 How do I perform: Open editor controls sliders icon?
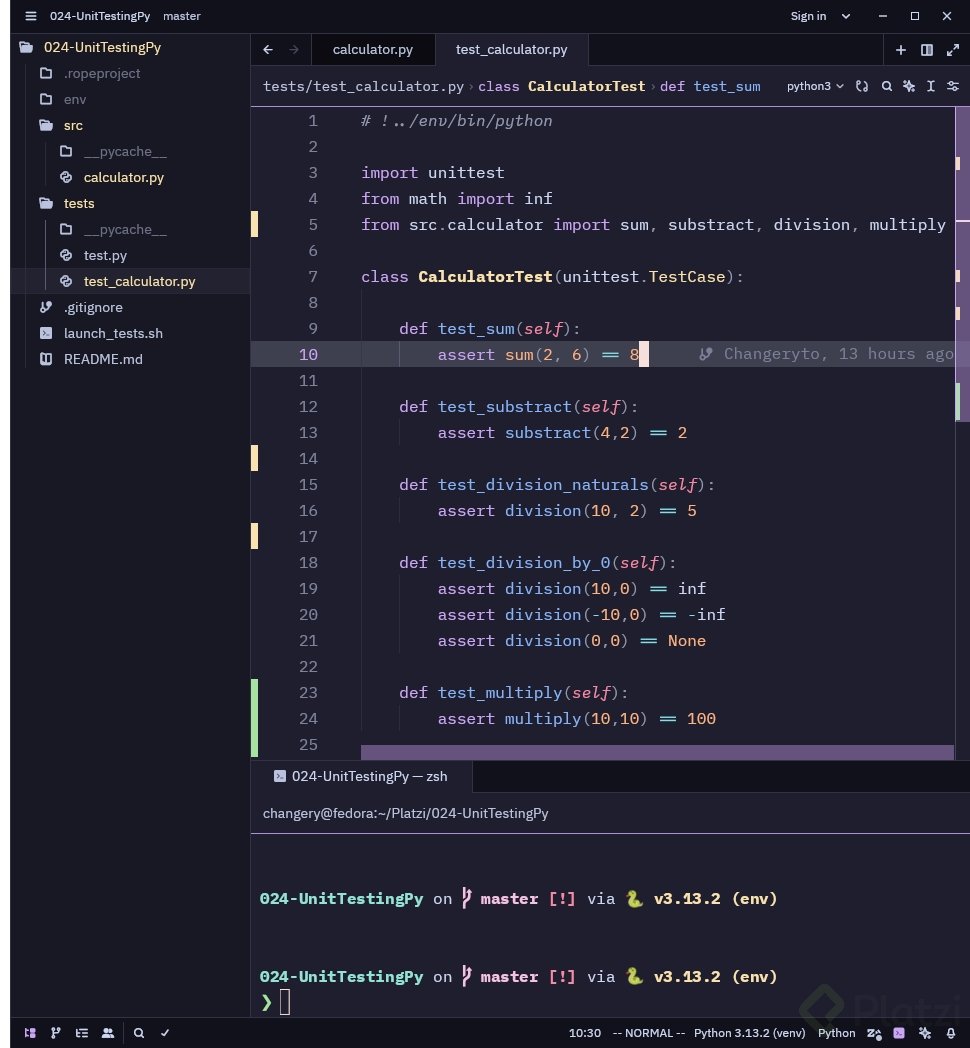(953, 86)
